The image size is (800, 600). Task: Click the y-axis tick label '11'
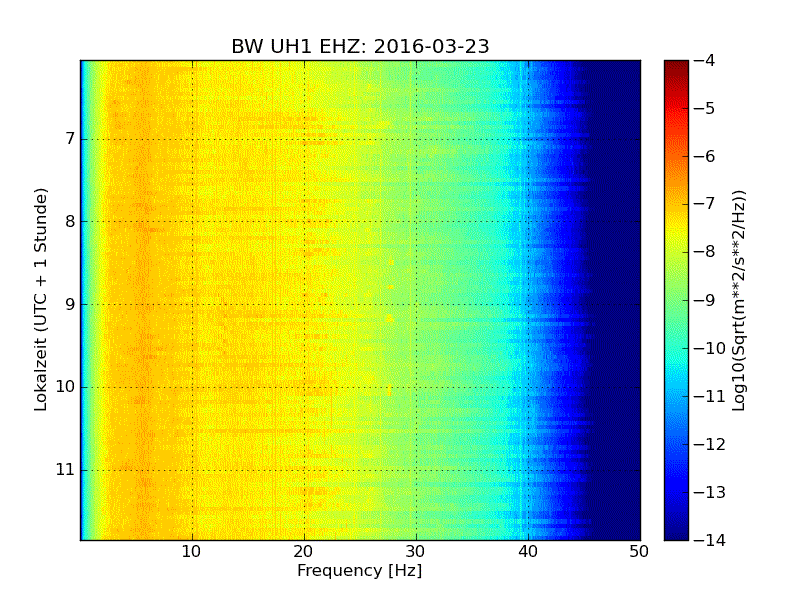pyautogui.click(x=65, y=470)
